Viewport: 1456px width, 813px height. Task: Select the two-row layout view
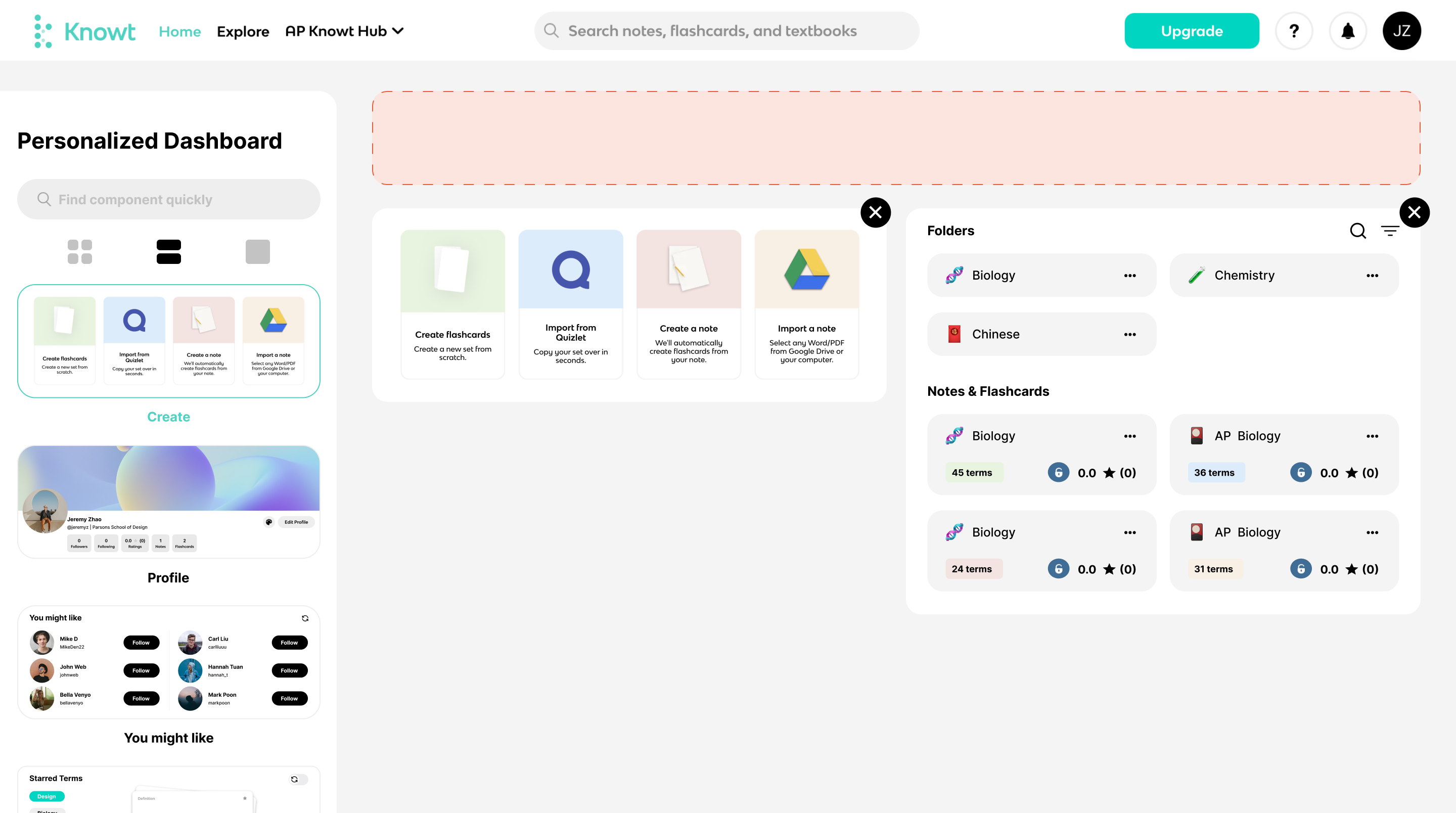coord(168,252)
